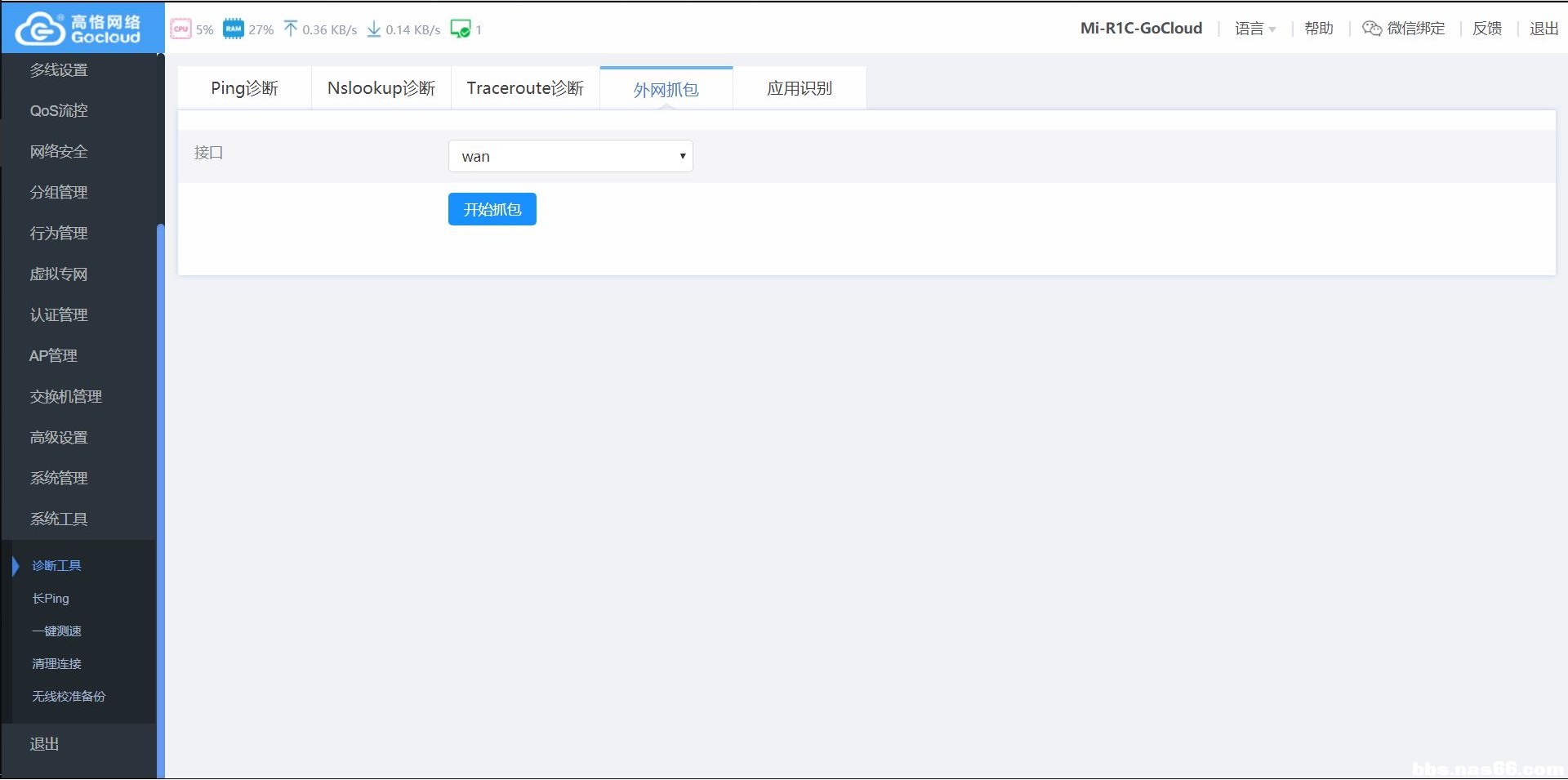This screenshot has height=780, width=1568.
Task: Click the RAM usage icon
Action: click(234, 29)
